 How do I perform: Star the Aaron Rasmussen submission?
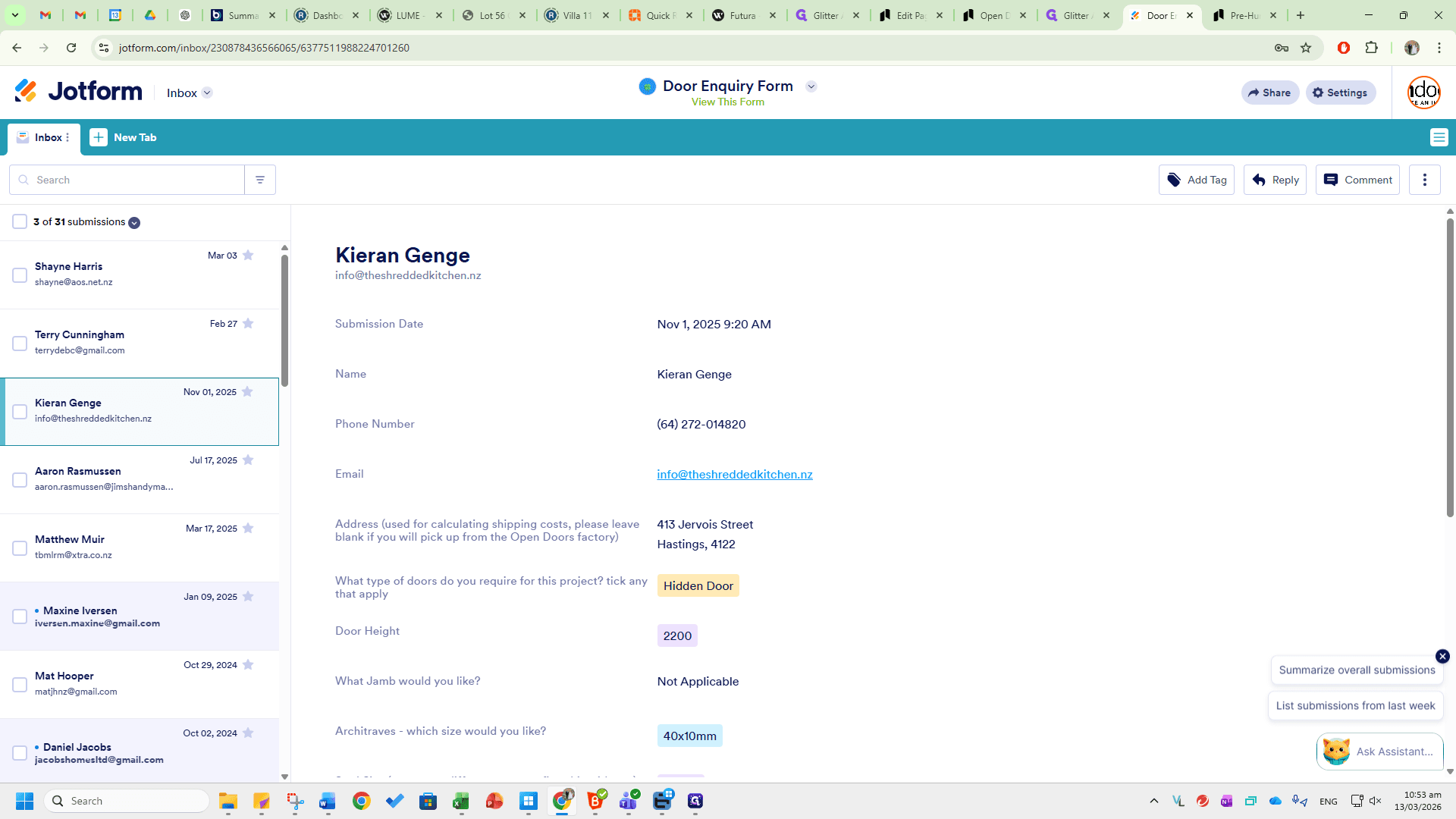[x=248, y=460]
